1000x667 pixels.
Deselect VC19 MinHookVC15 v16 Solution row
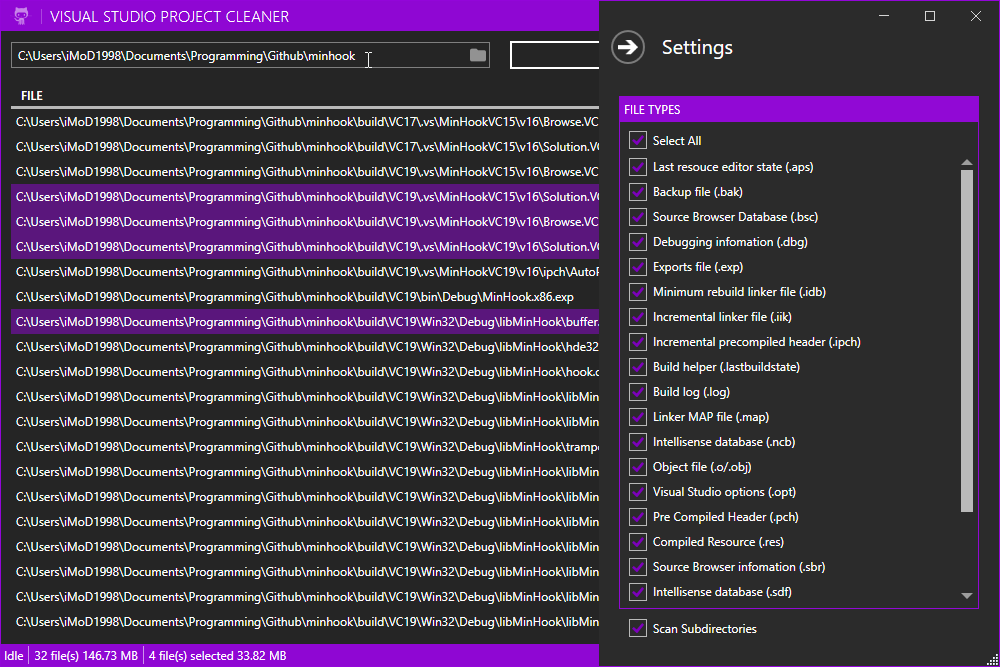[305, 196]
